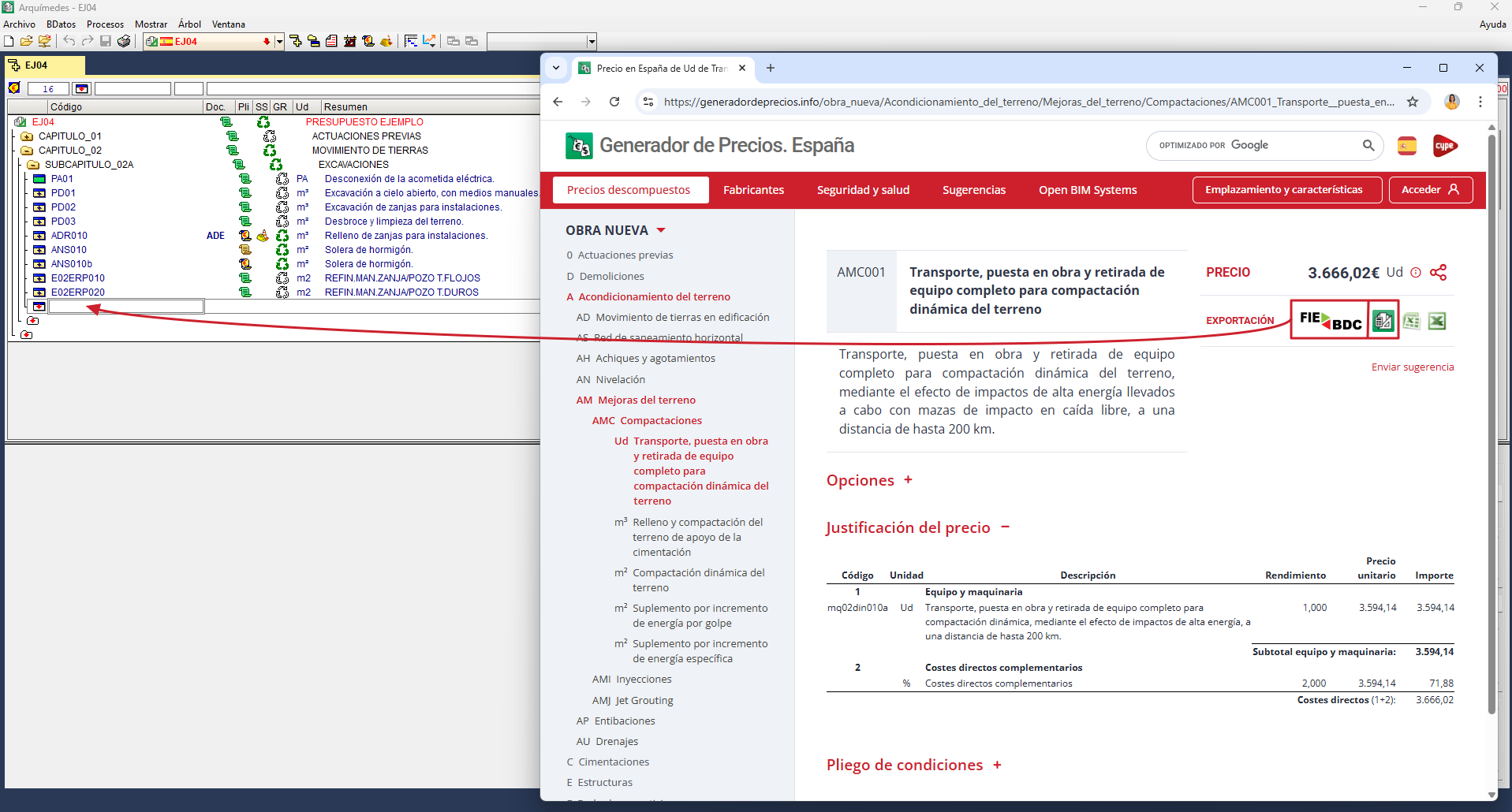Open the Chrome tab search chevron

coord(556,69)
